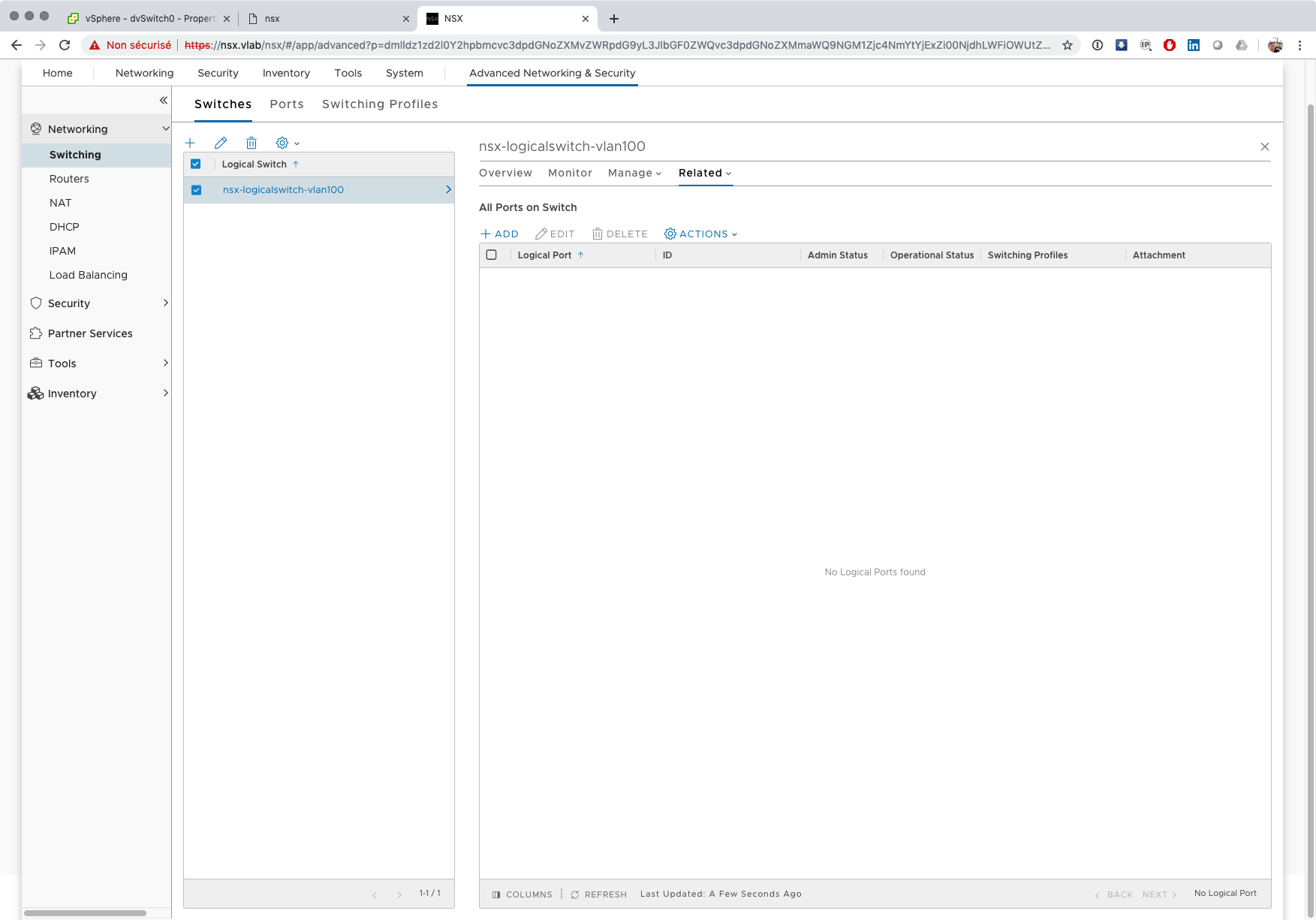Toggle the select-all Logical Switch checkbox
The image size is (1316, 920).
196,164
